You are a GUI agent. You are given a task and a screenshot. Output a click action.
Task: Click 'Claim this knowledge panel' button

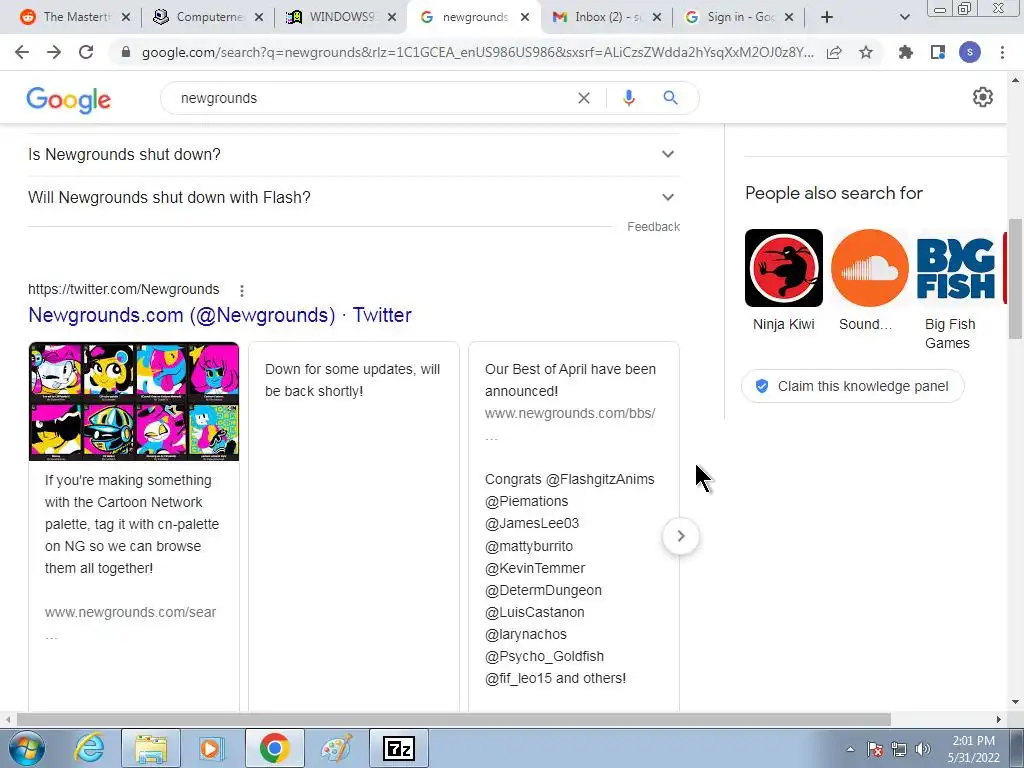click(x=852, y=386)
